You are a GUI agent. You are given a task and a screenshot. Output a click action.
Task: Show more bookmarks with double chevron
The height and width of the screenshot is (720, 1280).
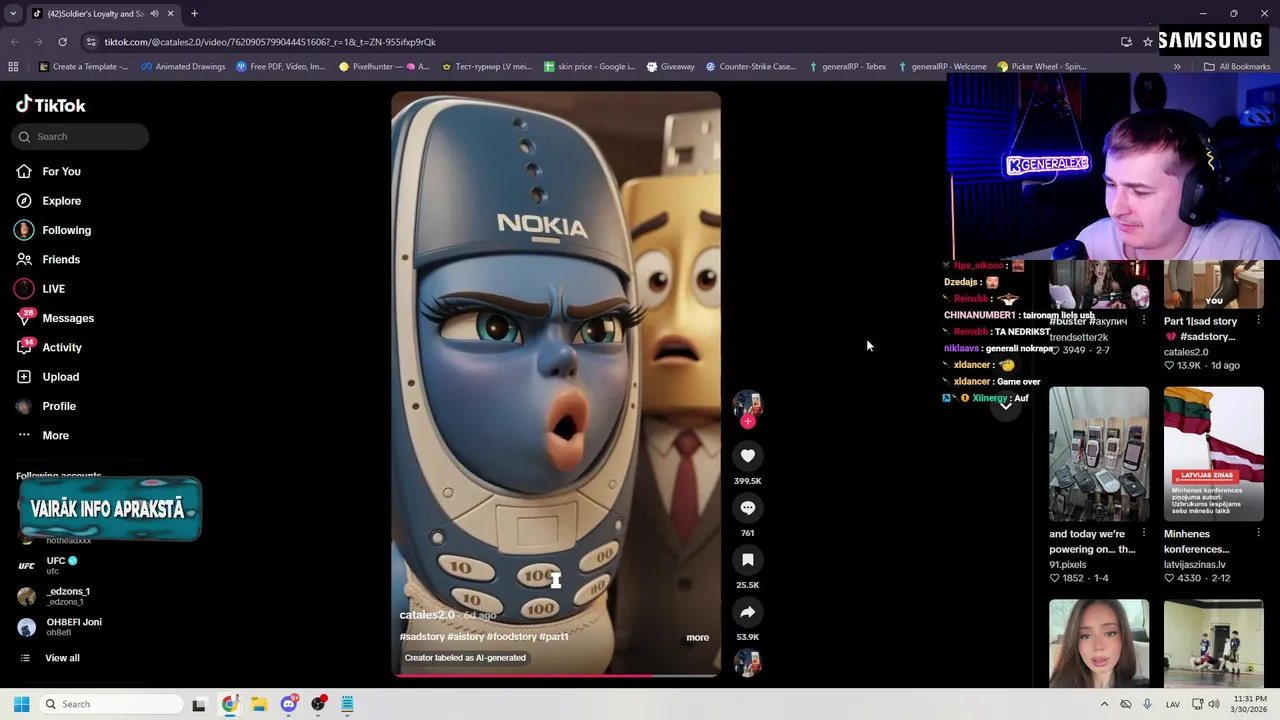click(x=1177, y=67)
